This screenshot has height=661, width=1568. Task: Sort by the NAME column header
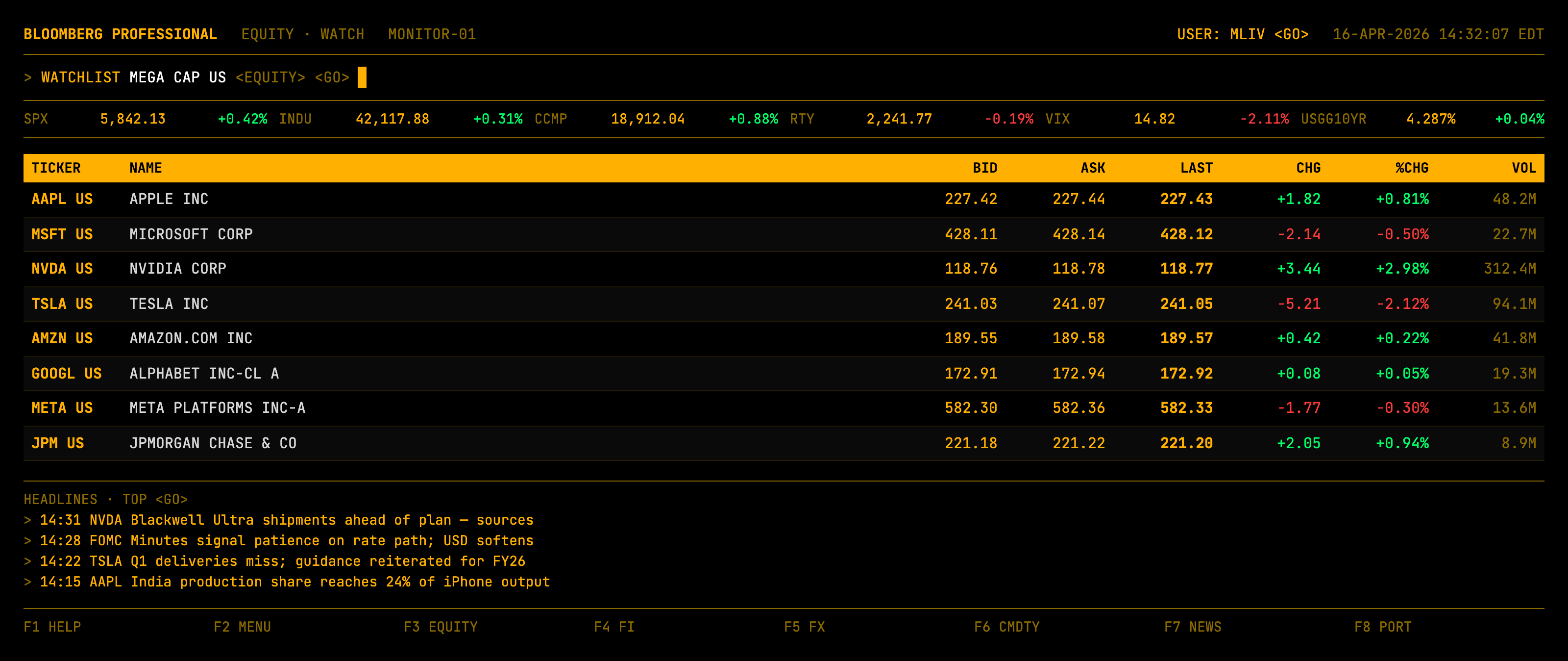[146, 168]
